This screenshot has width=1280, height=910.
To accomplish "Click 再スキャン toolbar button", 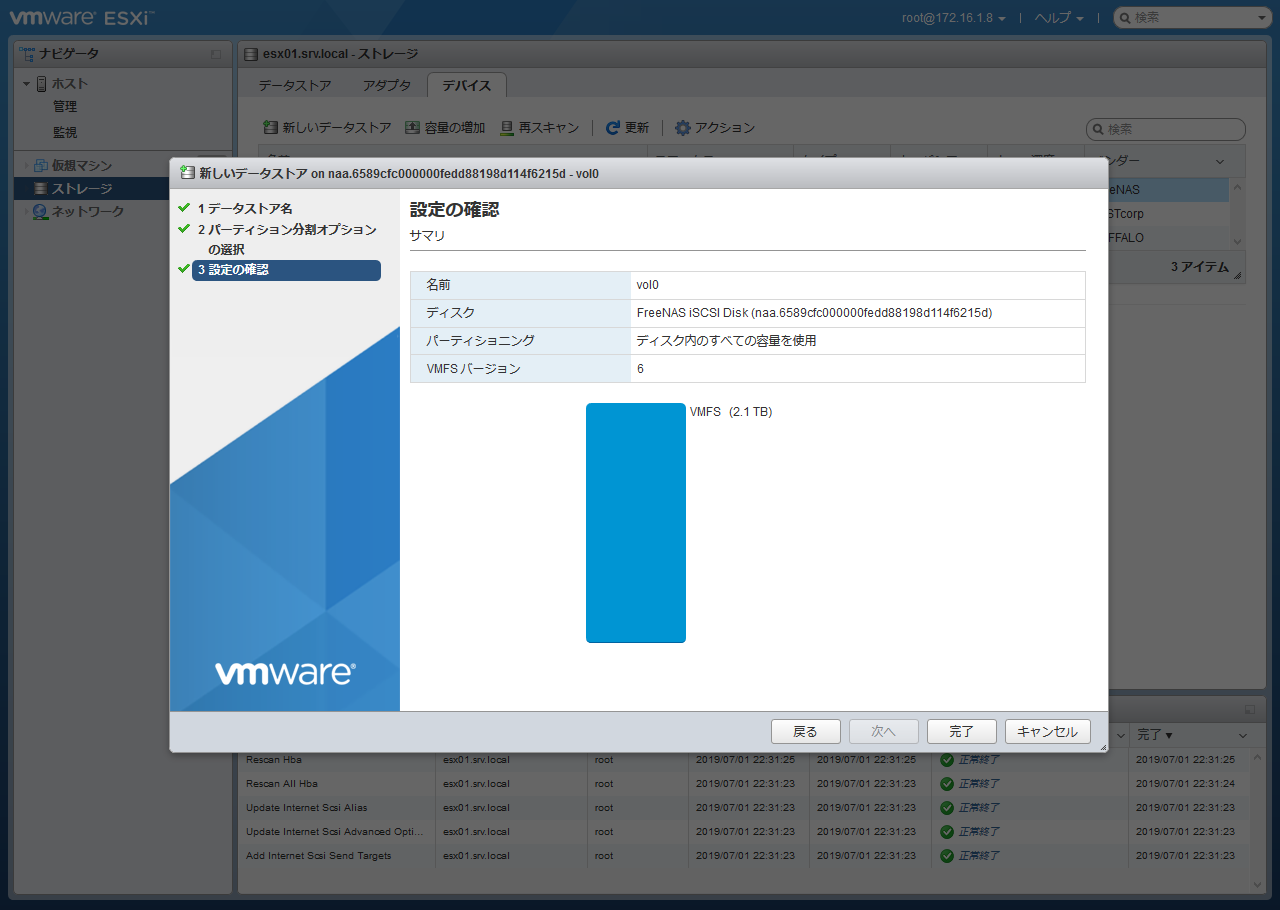I will tap(539, 128).
